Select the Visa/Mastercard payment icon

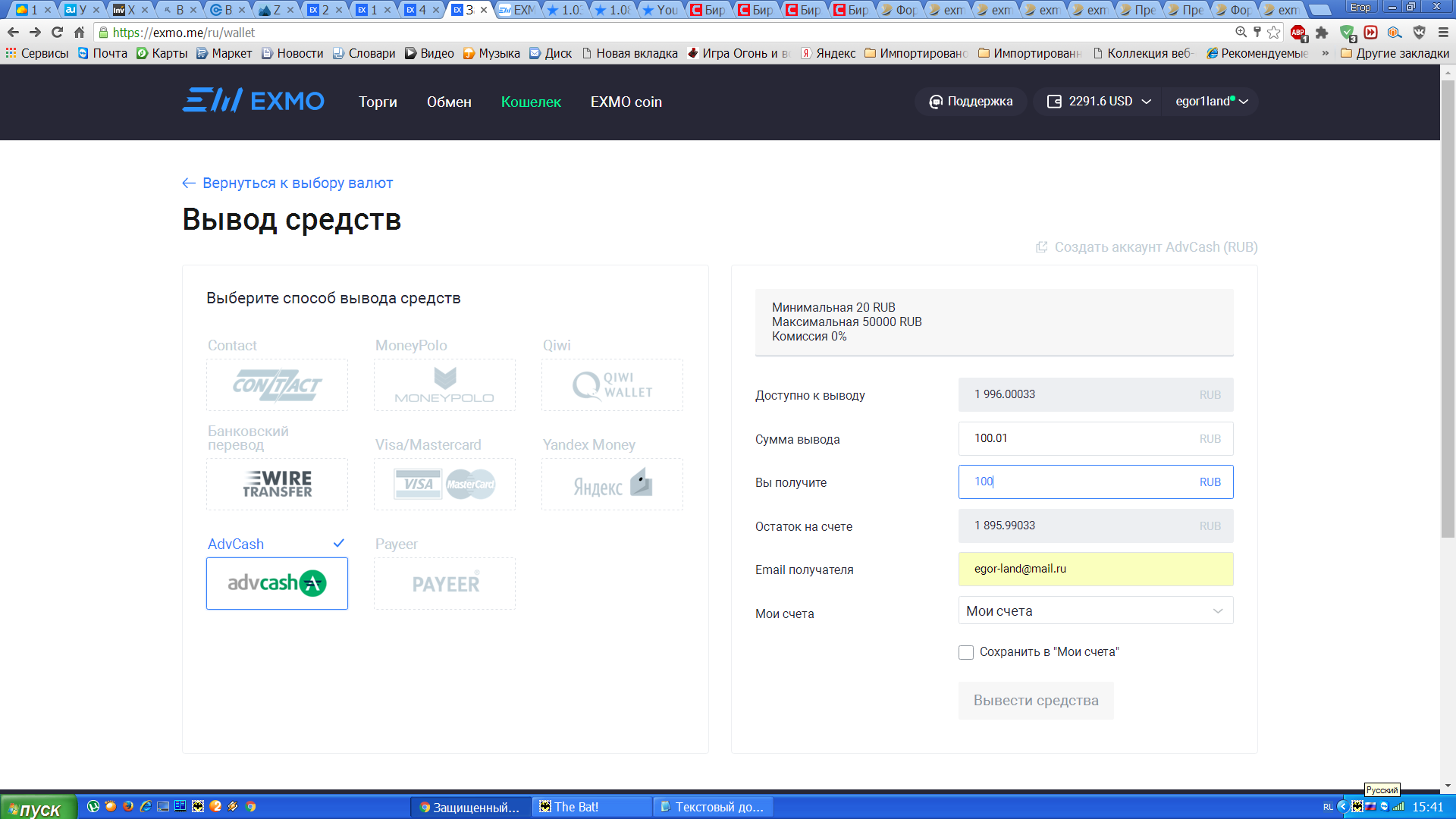tap(444, 484)
